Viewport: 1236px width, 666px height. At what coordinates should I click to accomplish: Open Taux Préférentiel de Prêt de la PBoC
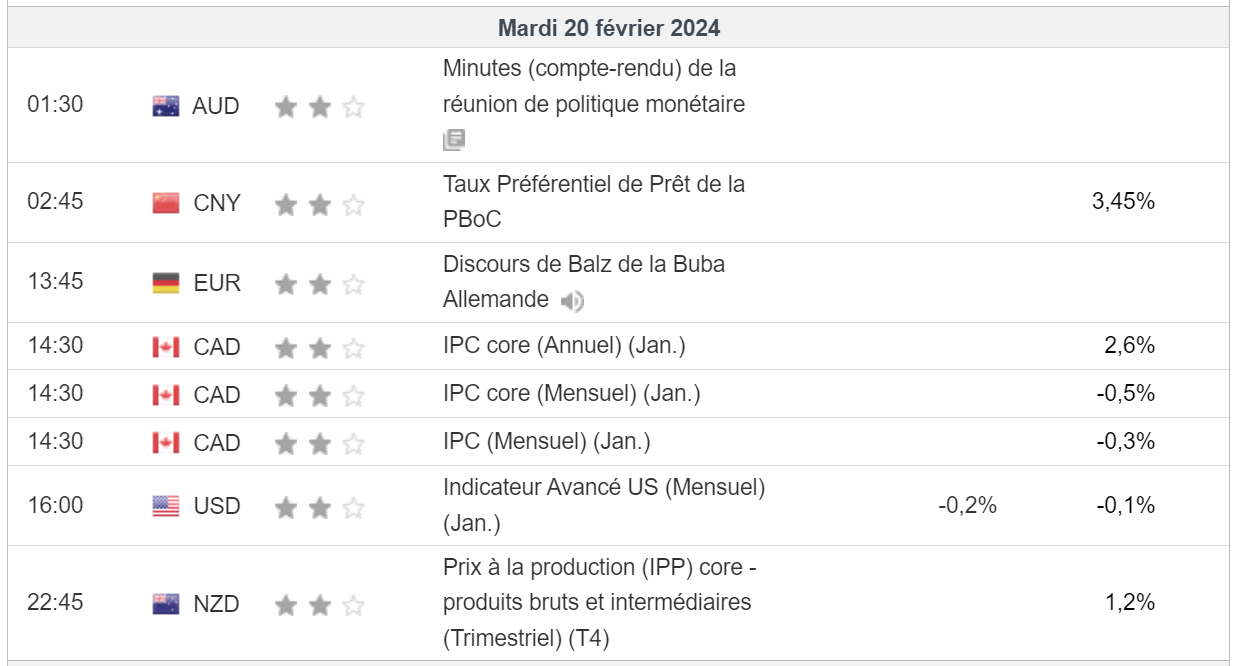pyautogui.click(x=593, y=201)
